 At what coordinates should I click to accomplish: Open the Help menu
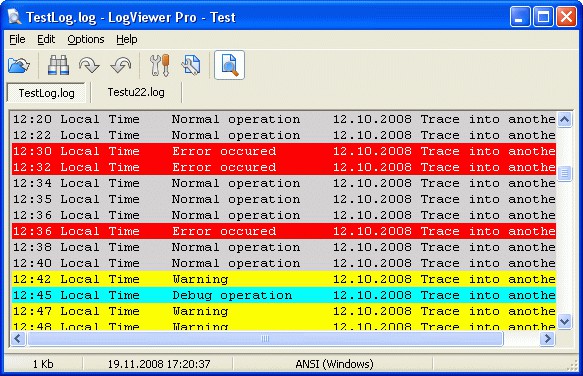coord(126,39)
